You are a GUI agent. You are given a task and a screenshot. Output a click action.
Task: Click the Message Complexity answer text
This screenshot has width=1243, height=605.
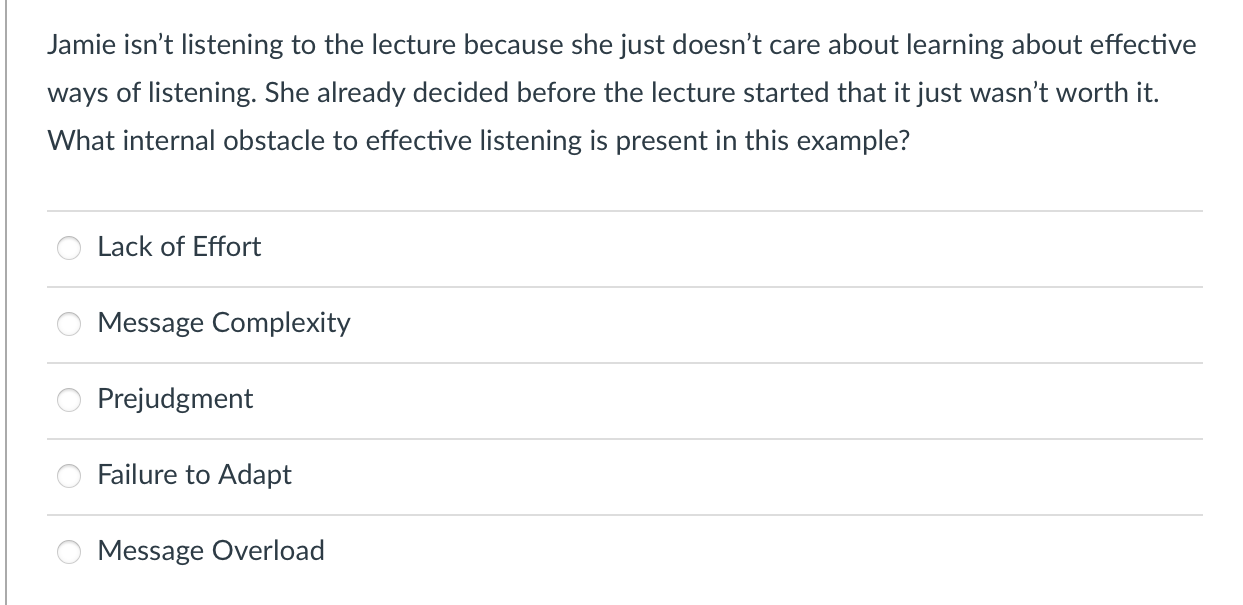[224, 323]
